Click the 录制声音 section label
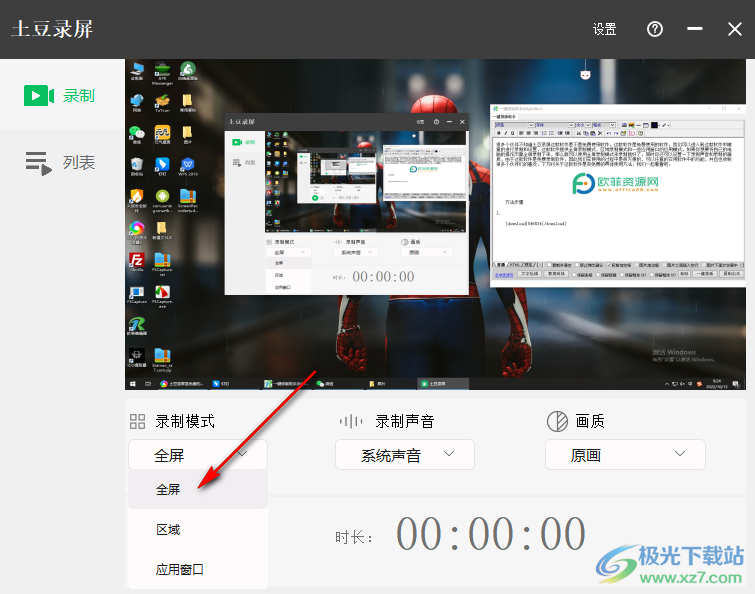755x594 pixels. tap(404, 421)
